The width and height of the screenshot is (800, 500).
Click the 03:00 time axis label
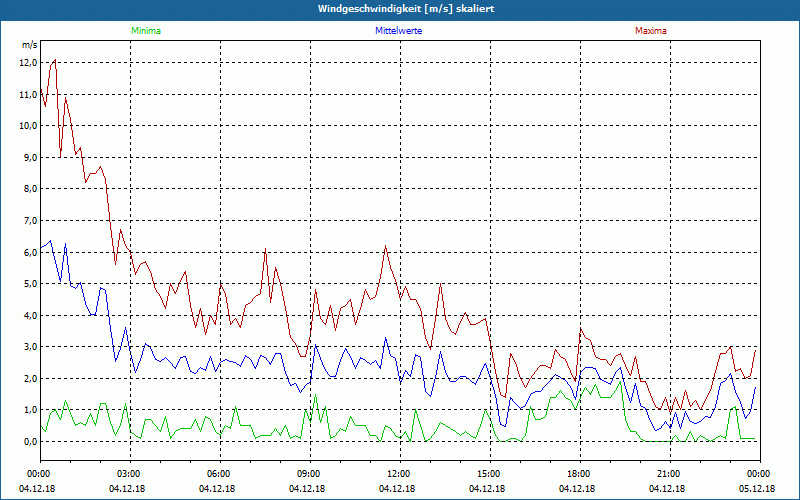pyautogui.click(x=130, y=474)
